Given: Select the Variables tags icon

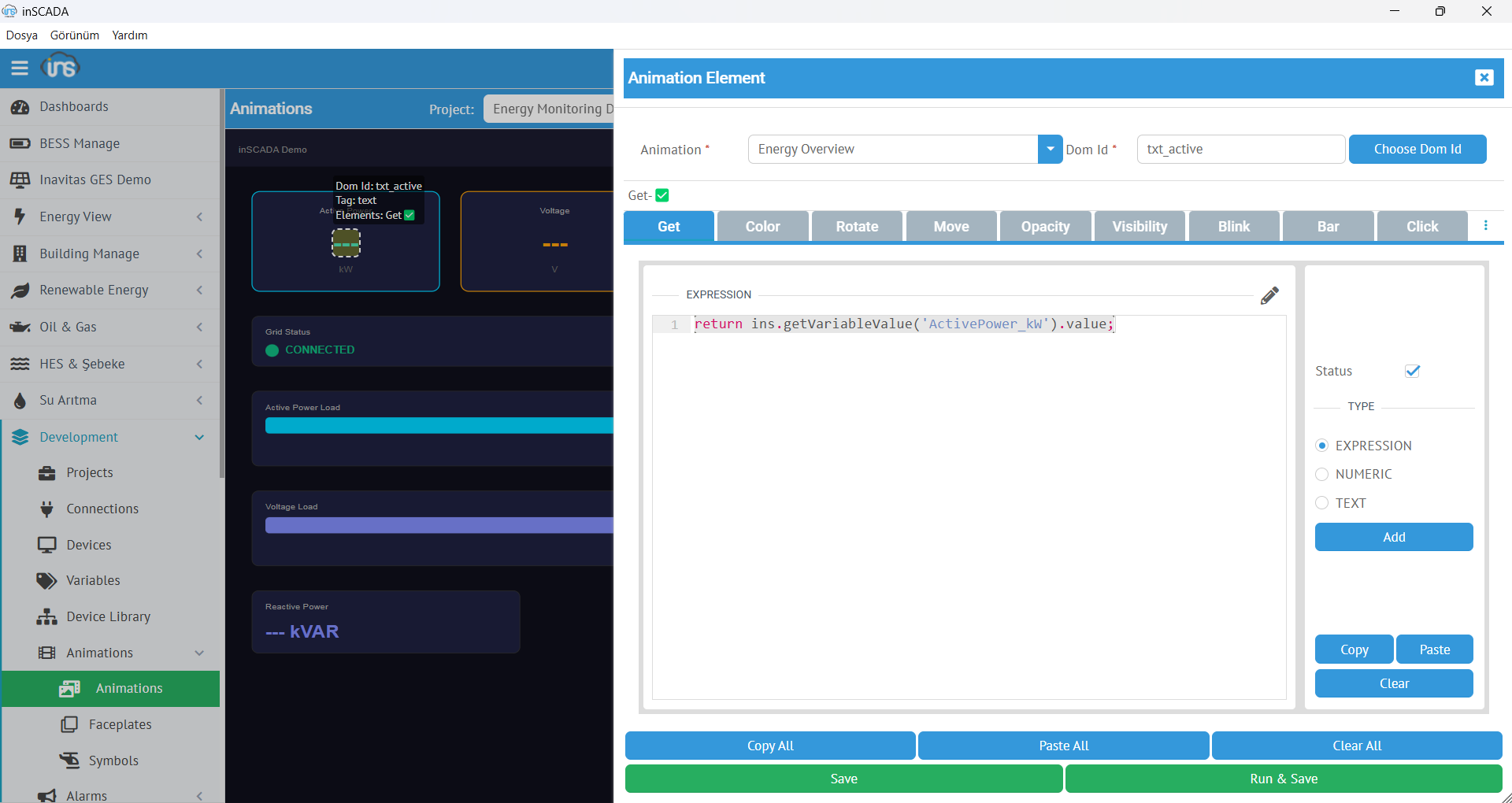Looking at the screenshot, I should click(x=46, y=581).
